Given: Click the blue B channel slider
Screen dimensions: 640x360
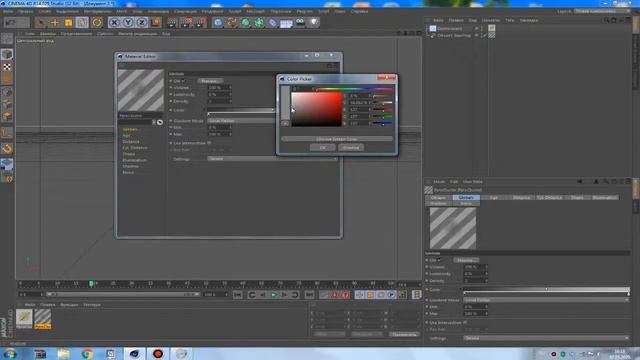Looking at the screenshot, I should [382, 123].
